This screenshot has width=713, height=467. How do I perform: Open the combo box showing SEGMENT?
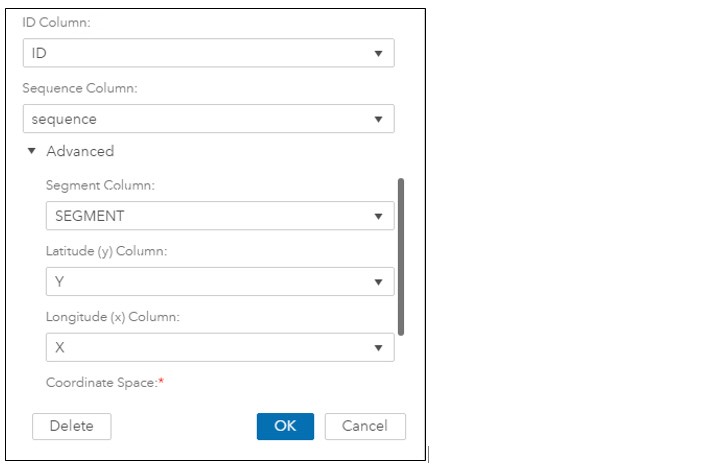[220, 216]
